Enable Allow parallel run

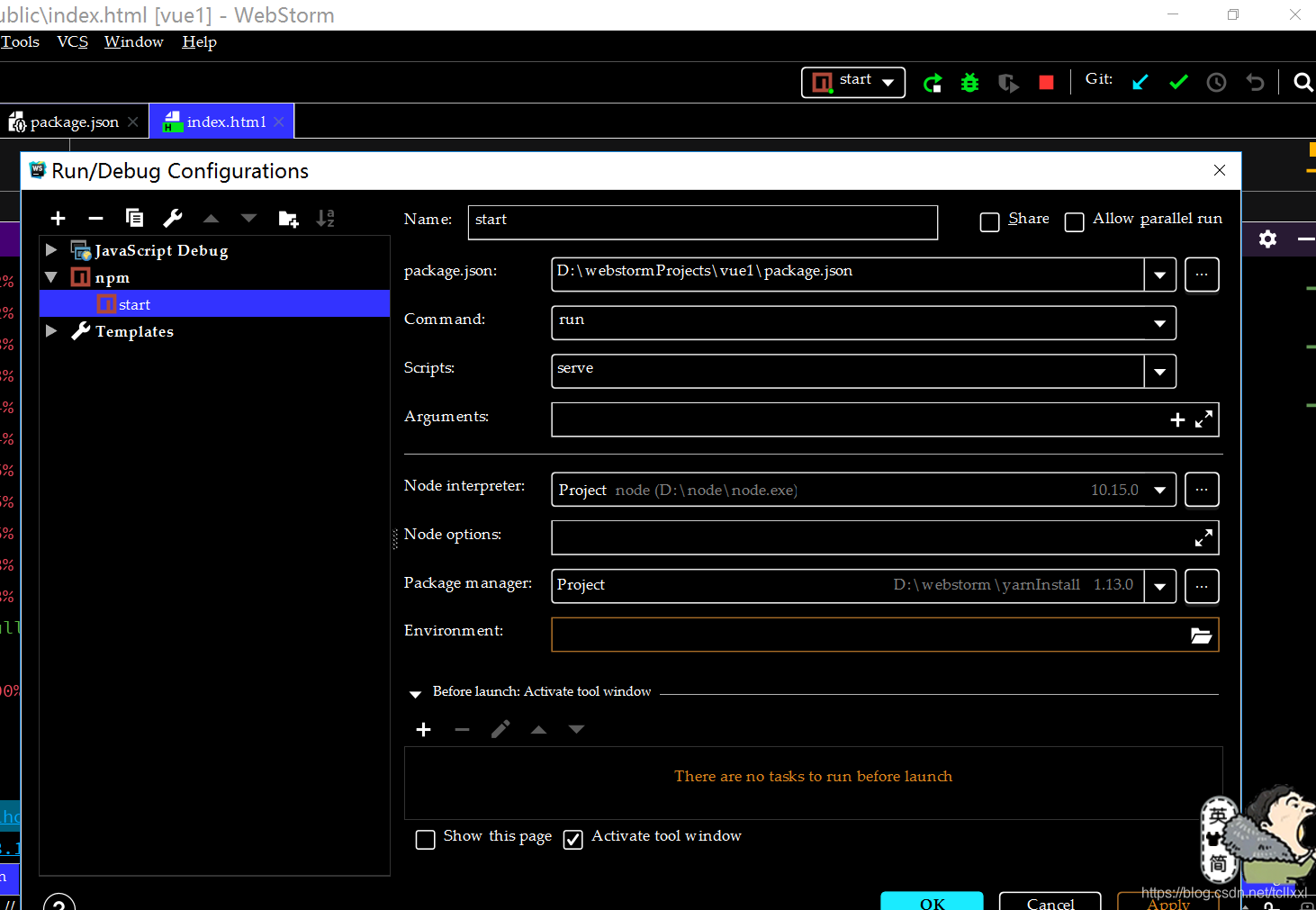1074,222
